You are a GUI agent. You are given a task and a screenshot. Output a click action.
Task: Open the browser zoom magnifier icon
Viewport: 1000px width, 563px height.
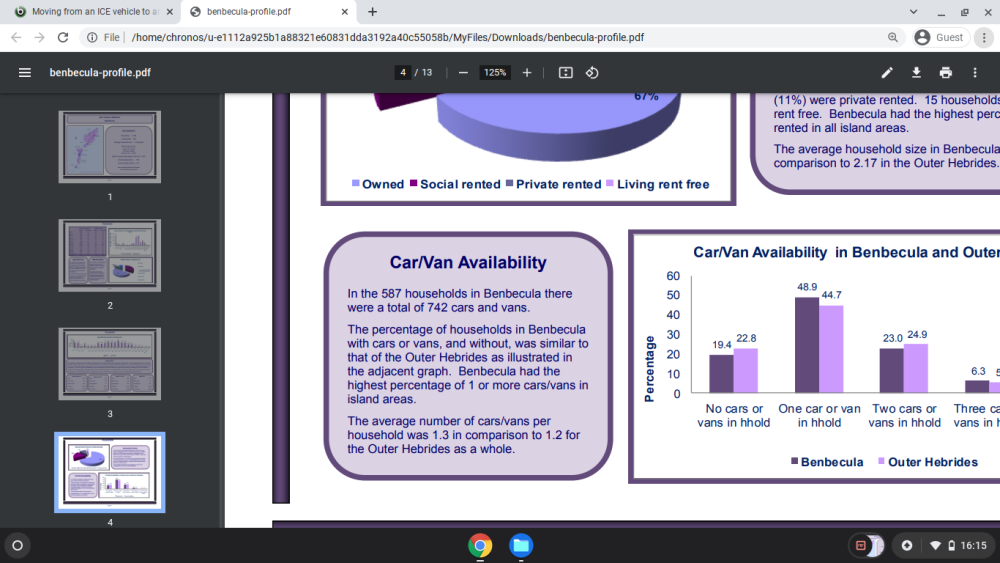coord(893,38)
